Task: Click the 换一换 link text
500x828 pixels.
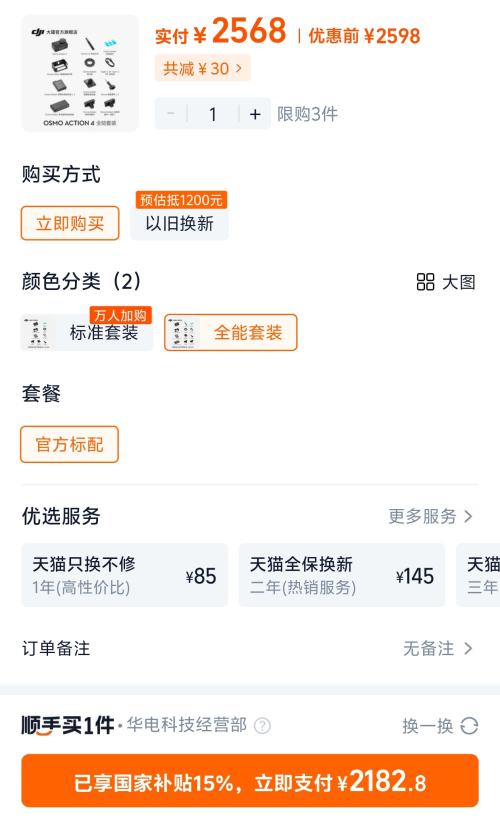Action: click(x=428, y=726)
